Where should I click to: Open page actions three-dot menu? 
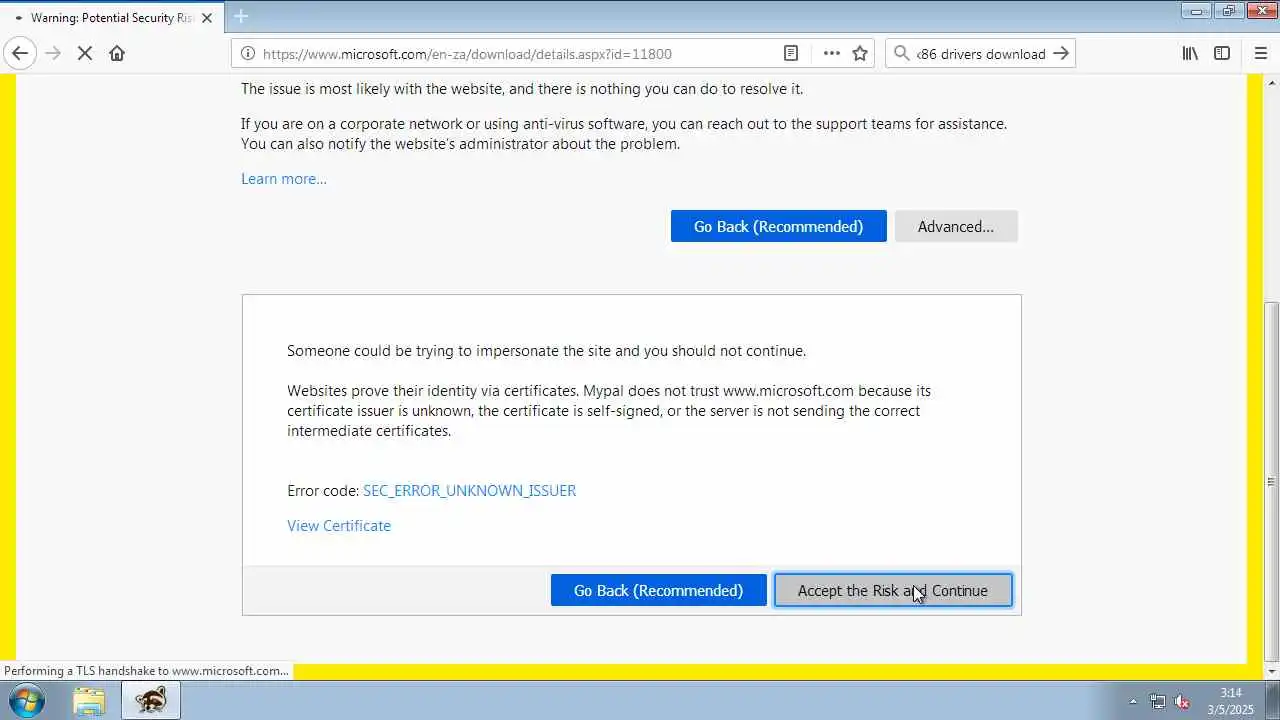point(831,54)
